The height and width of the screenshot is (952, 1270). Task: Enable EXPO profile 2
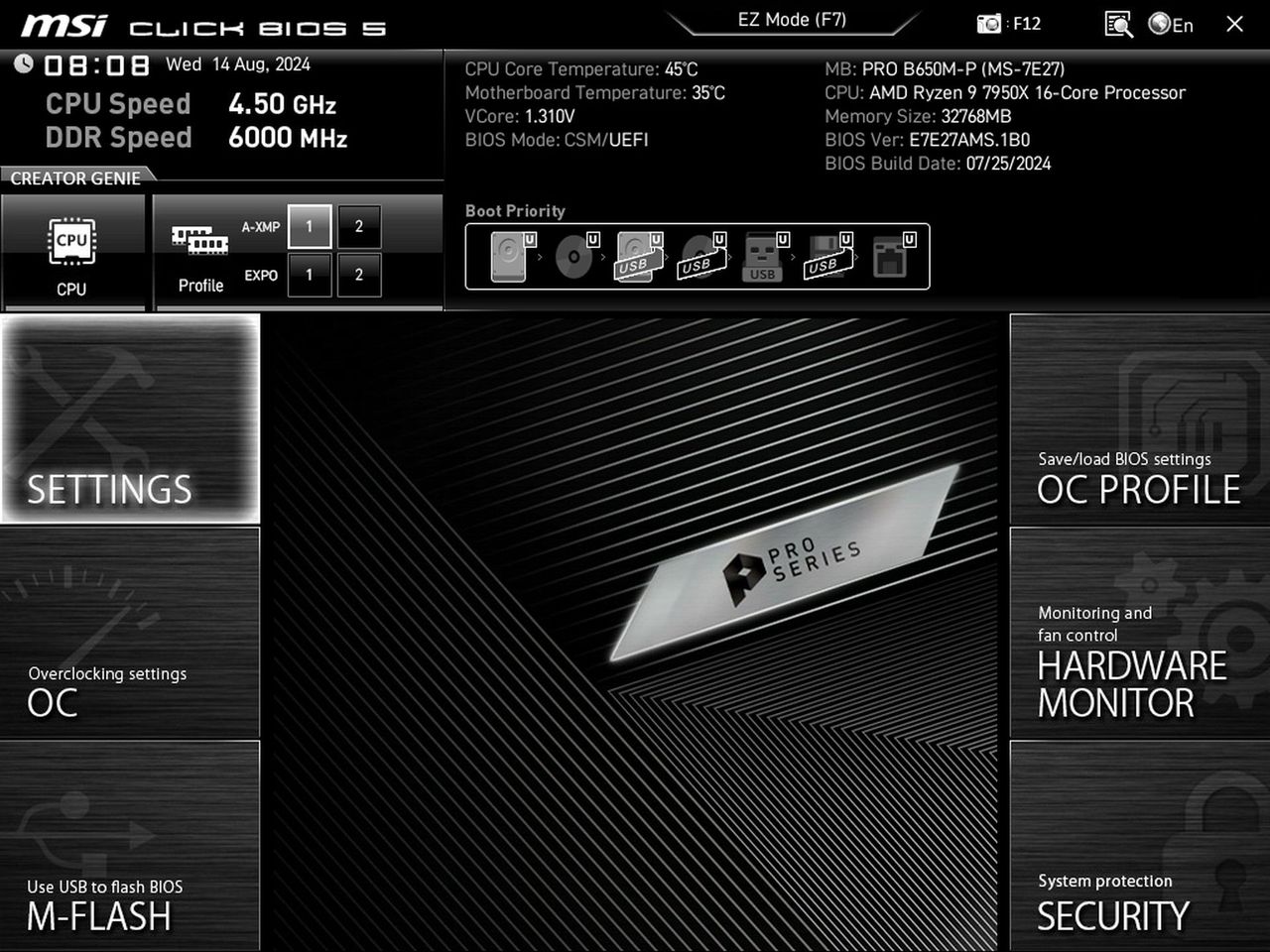(x=359, y=275)
